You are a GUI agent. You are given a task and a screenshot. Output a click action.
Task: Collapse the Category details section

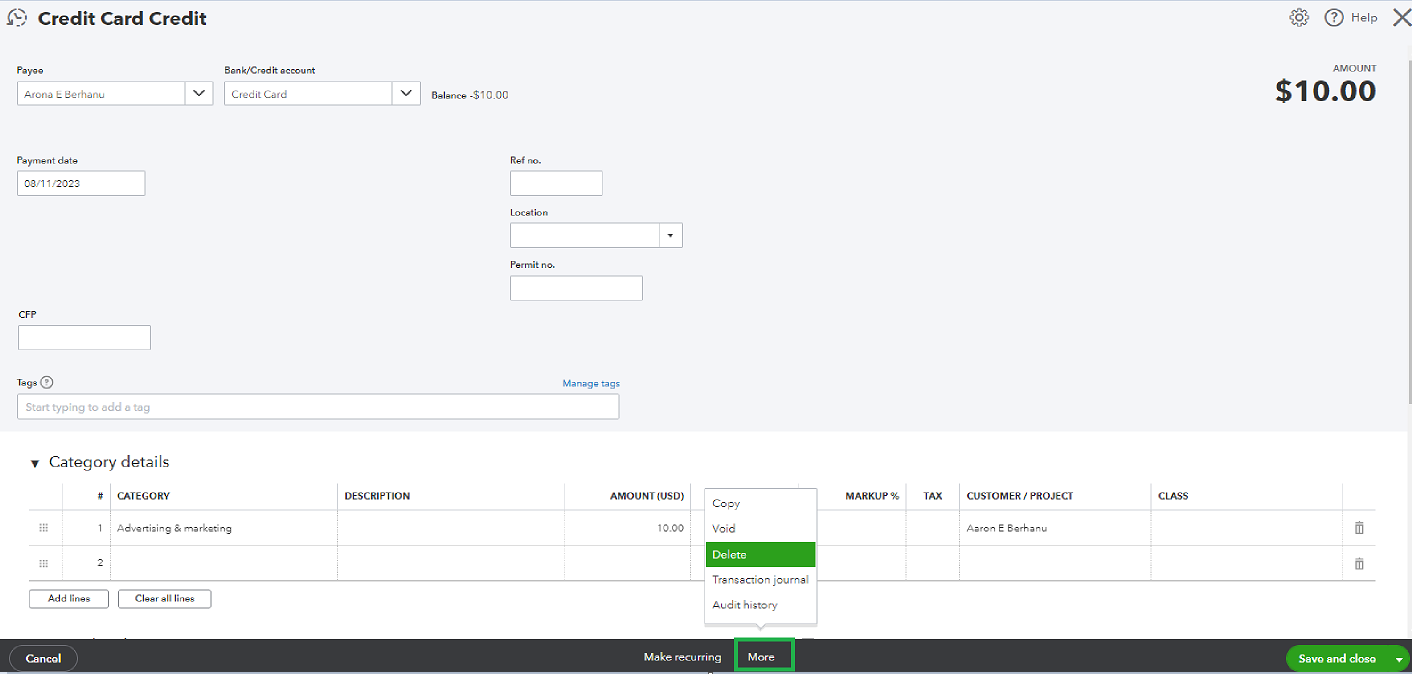coord(35,463)
